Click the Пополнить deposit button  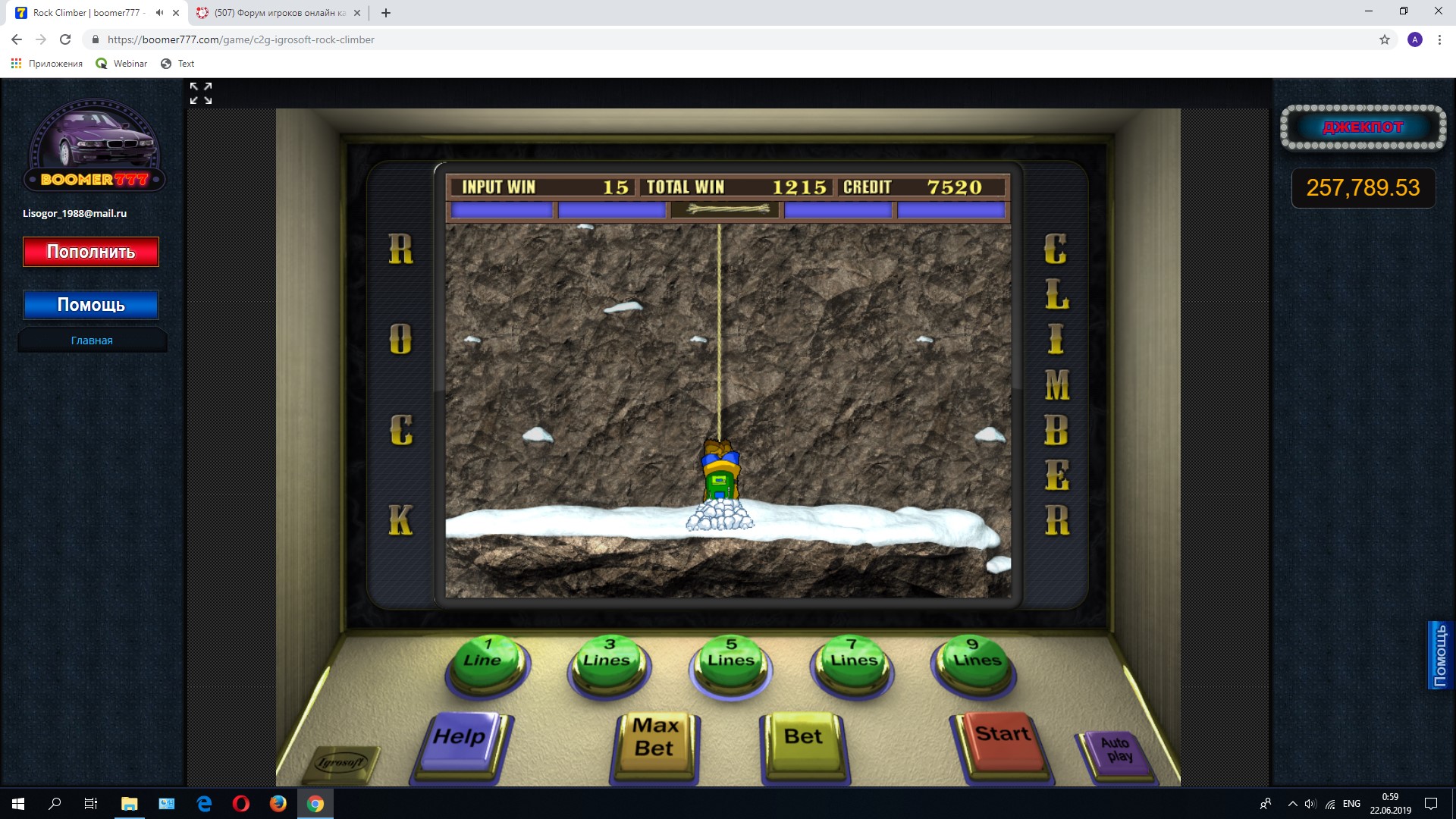click(x=91, y=252)
